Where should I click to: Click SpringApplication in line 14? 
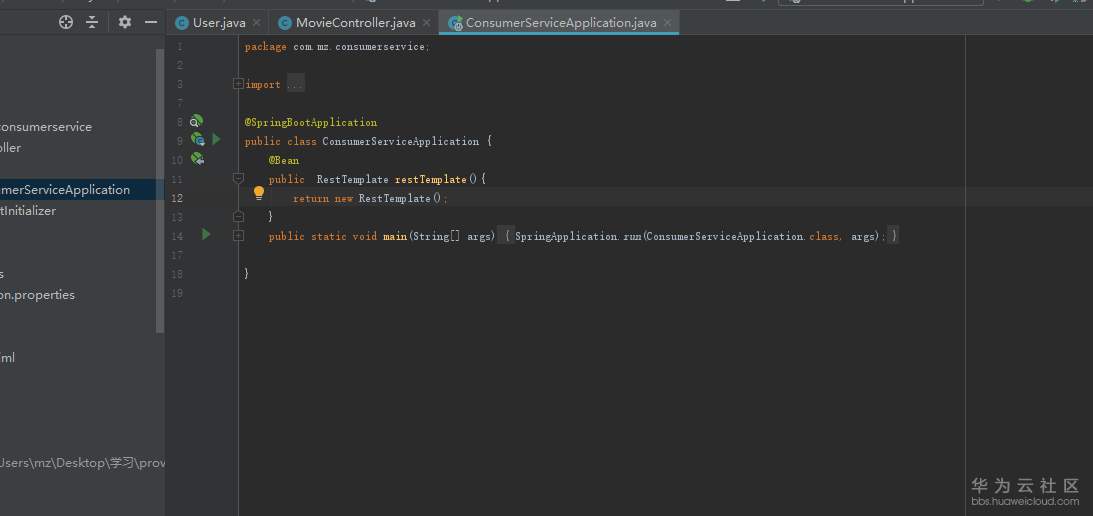coord(566,236)
